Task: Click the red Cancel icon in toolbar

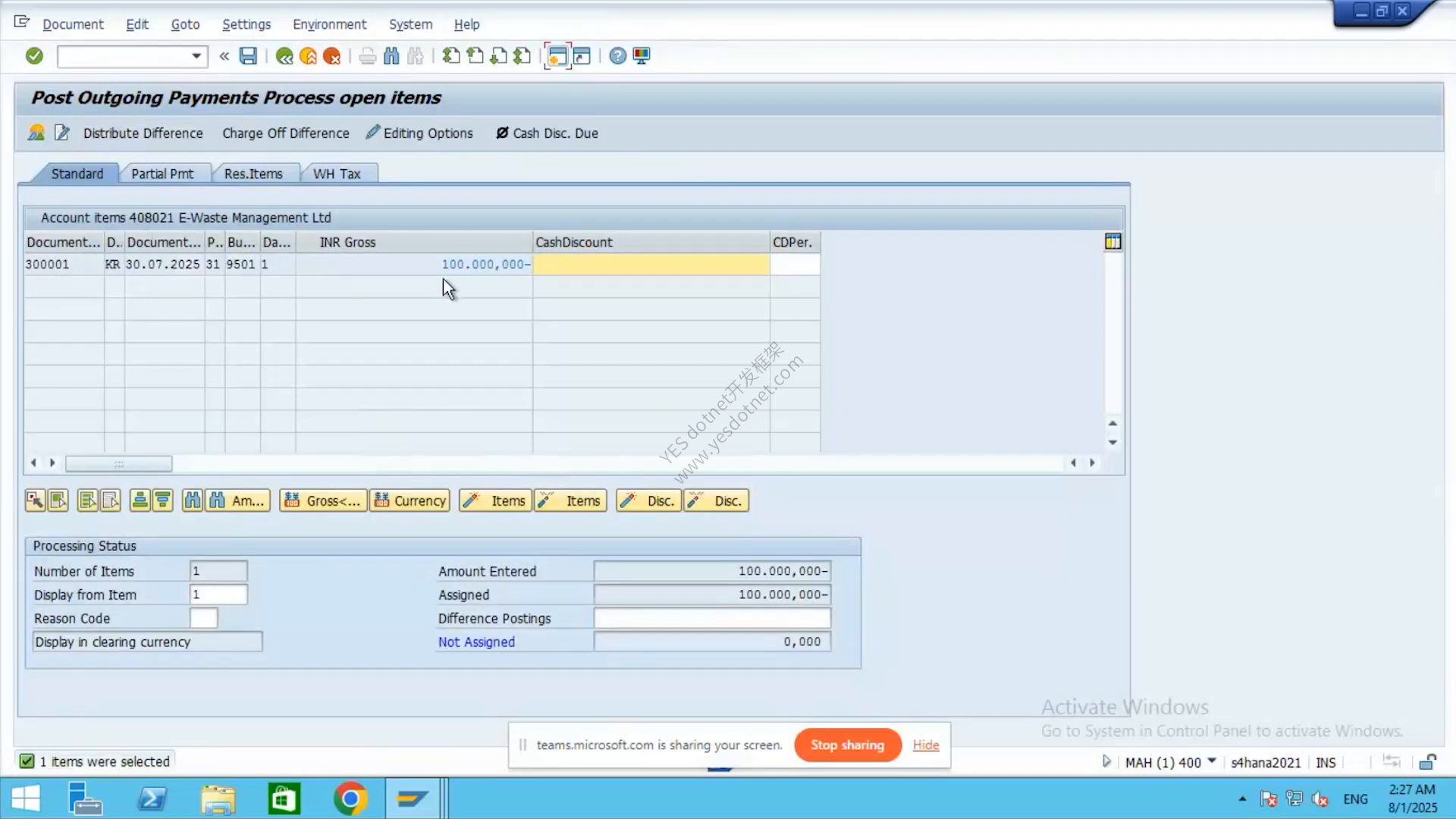Action: (331, 56)
